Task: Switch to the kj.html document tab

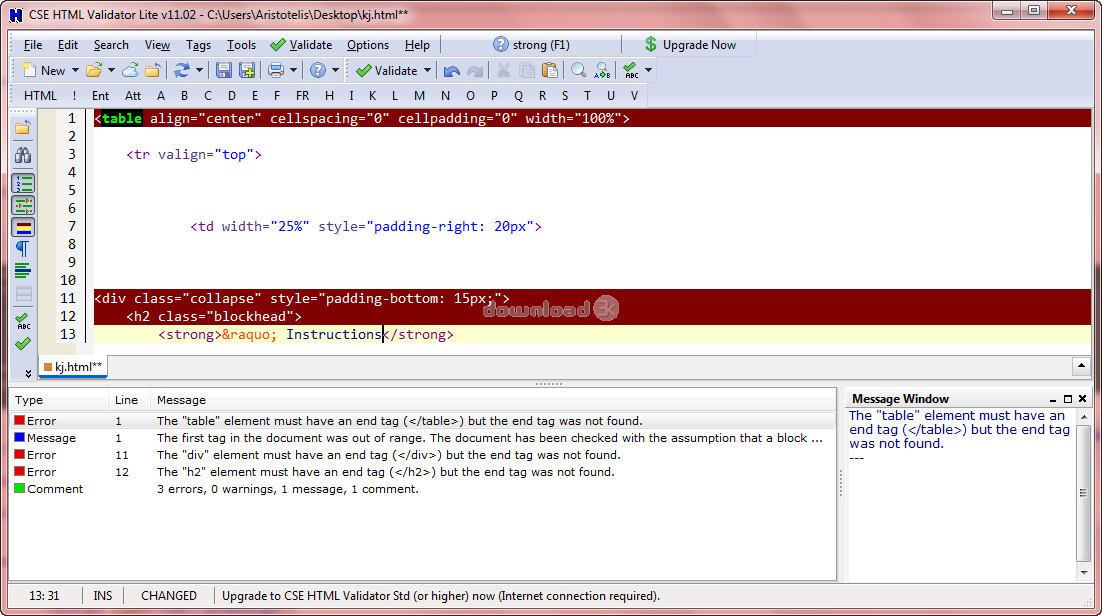Action: pyautogui.click(x=73, y=366)
